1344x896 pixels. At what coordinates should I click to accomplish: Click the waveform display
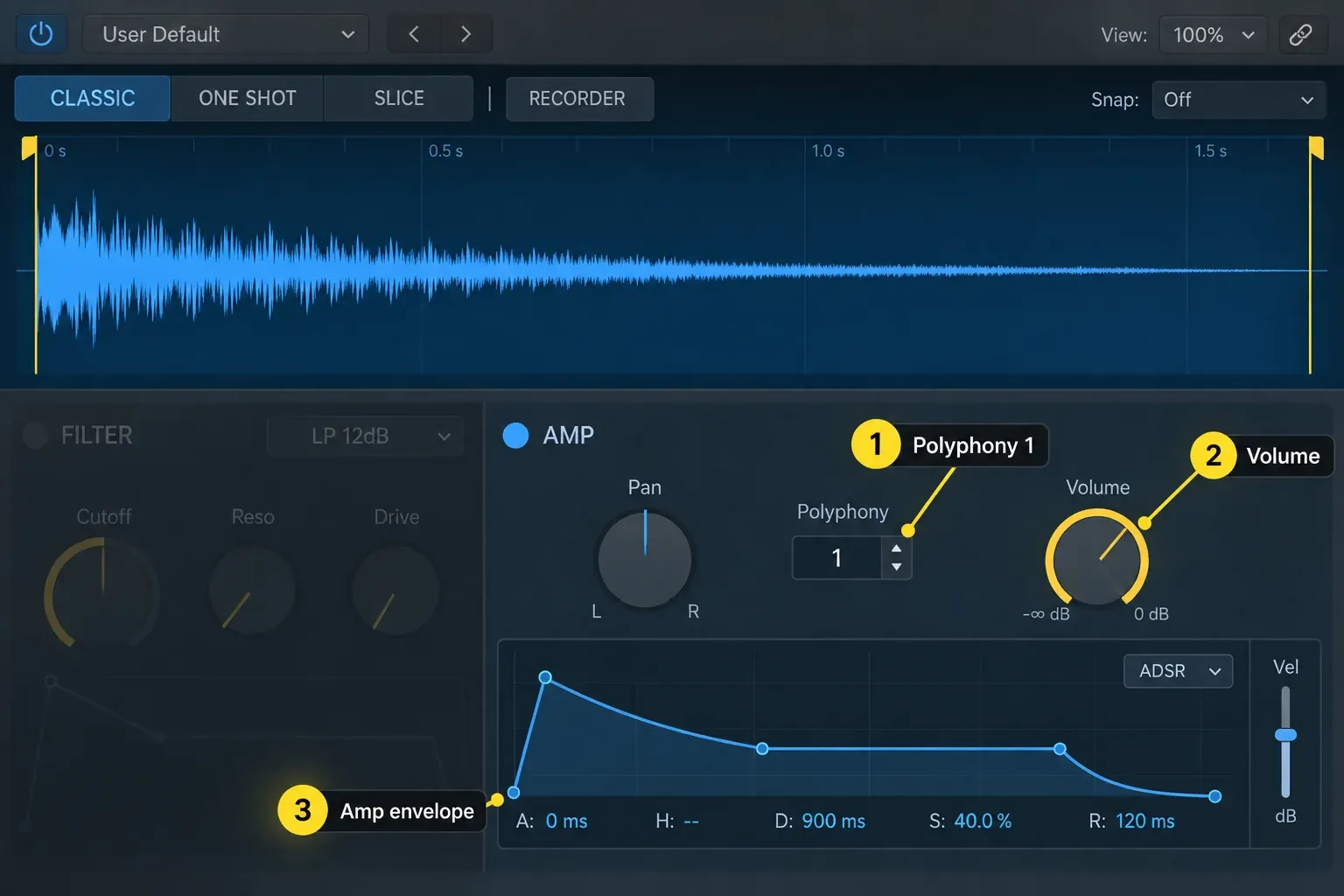[x=672, y=255]
